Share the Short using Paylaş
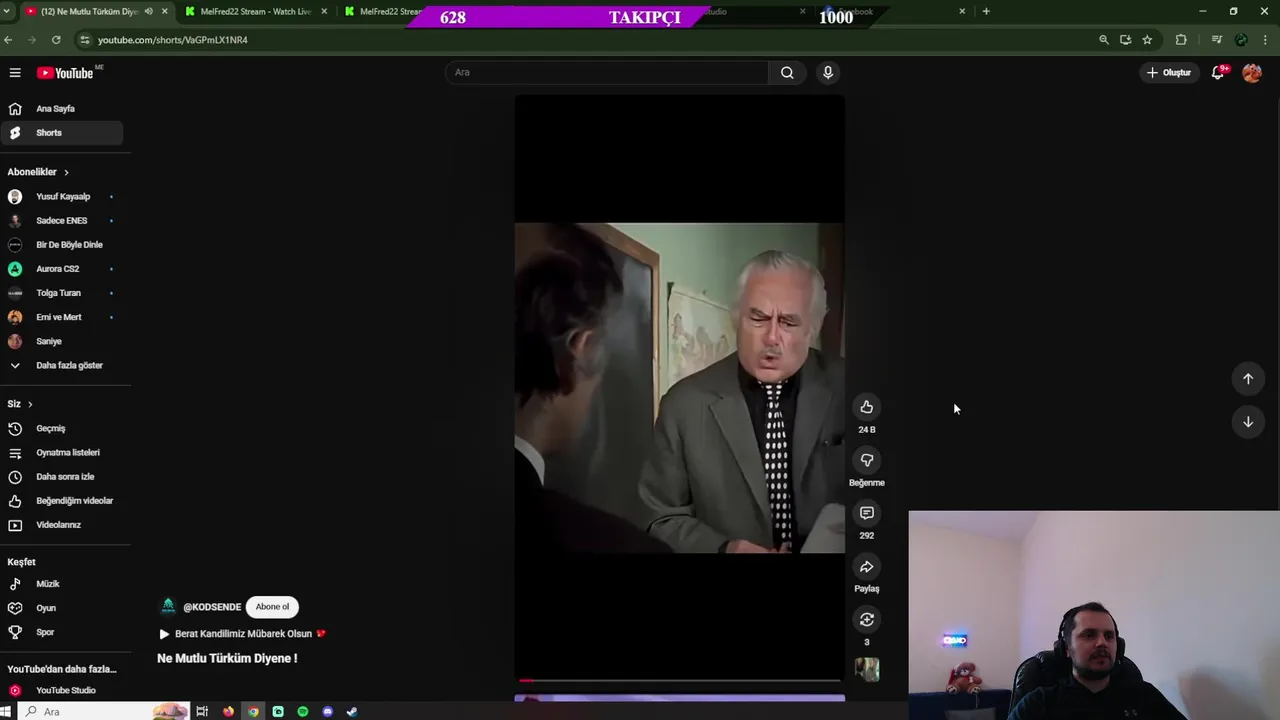 pos(867,567)
